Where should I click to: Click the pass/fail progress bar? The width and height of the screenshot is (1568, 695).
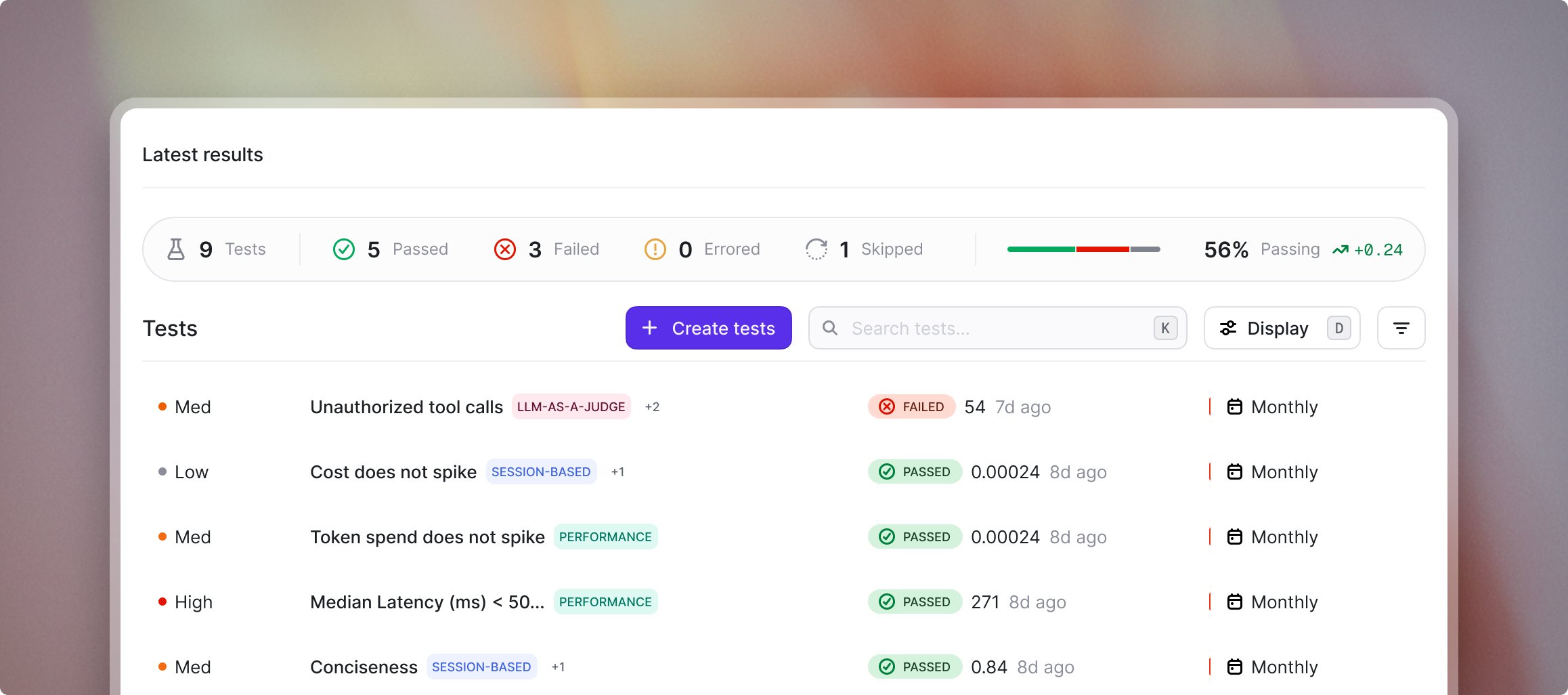[1084, 249]
